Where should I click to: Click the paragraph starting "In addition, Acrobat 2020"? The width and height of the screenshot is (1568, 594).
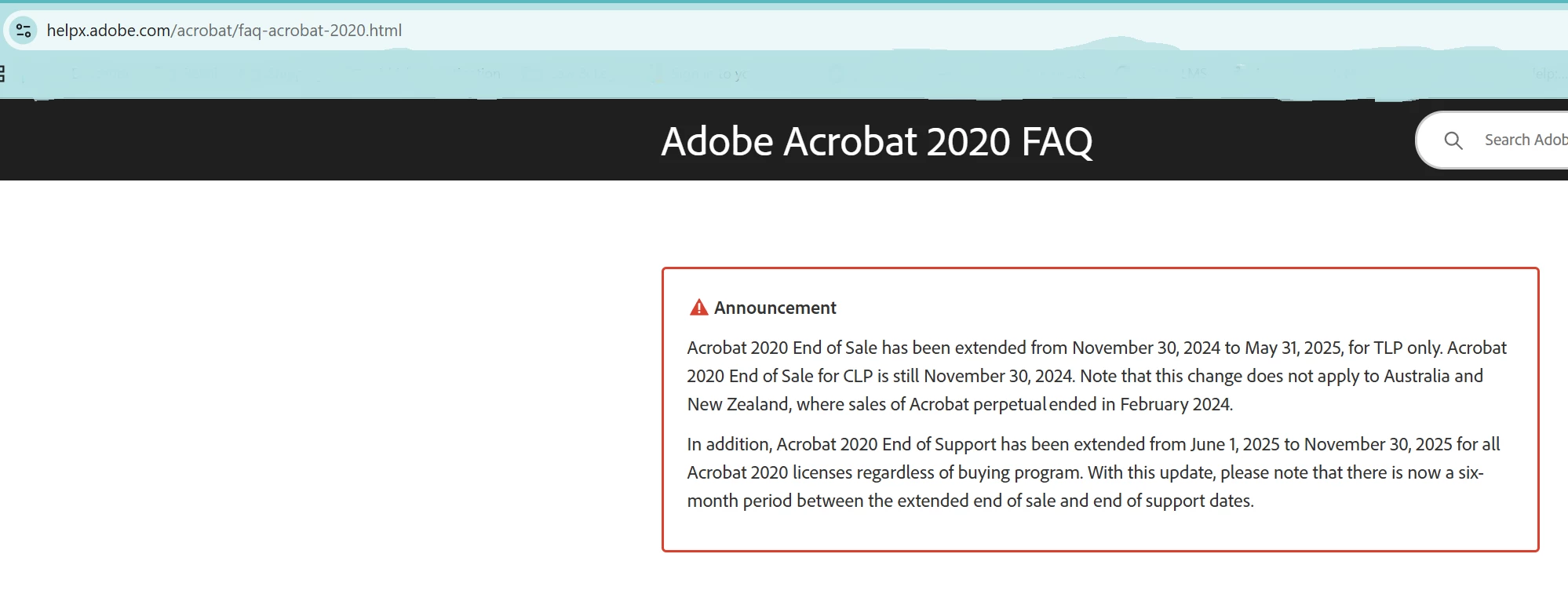pos(1093,472)
